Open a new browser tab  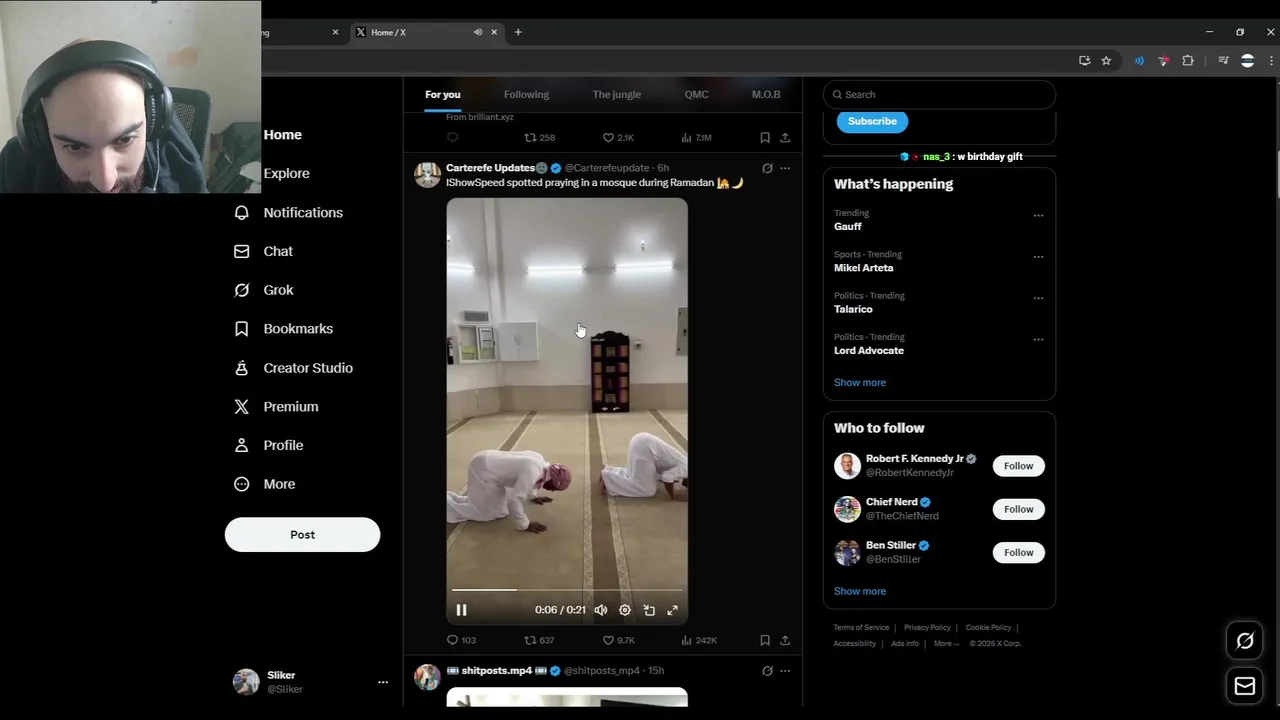coord(518,32)
